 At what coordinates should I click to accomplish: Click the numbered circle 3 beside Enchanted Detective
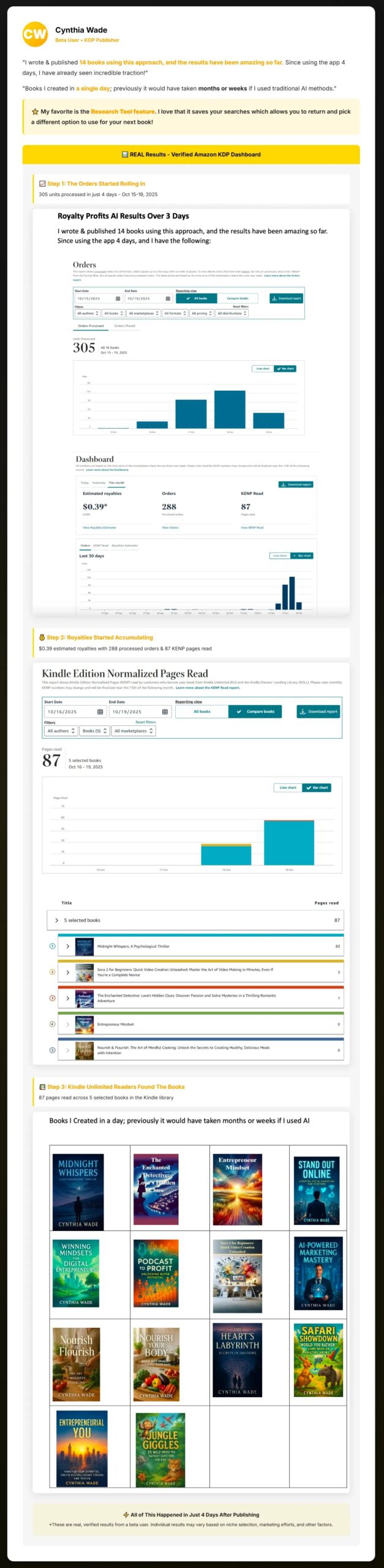tap(52, 998)
